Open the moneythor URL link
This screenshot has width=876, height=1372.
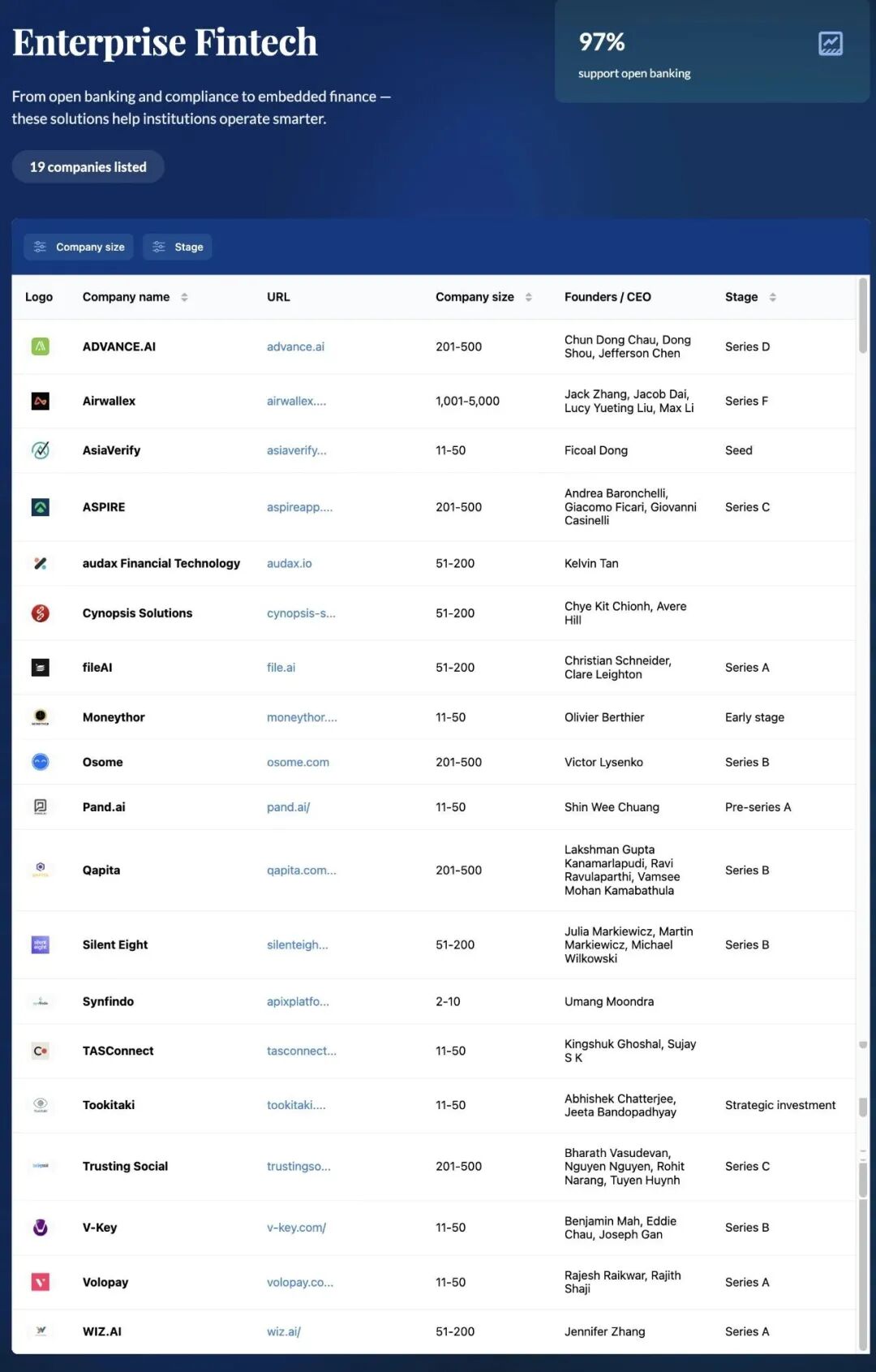click(x=302, y=717)
